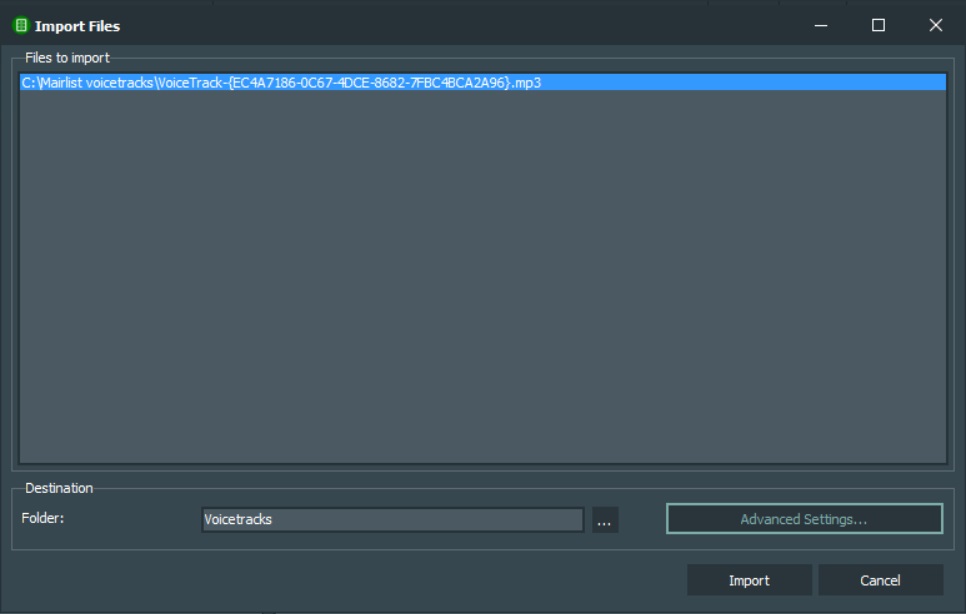
Task: Maximize the Import Files window
Action: [878, 26]
